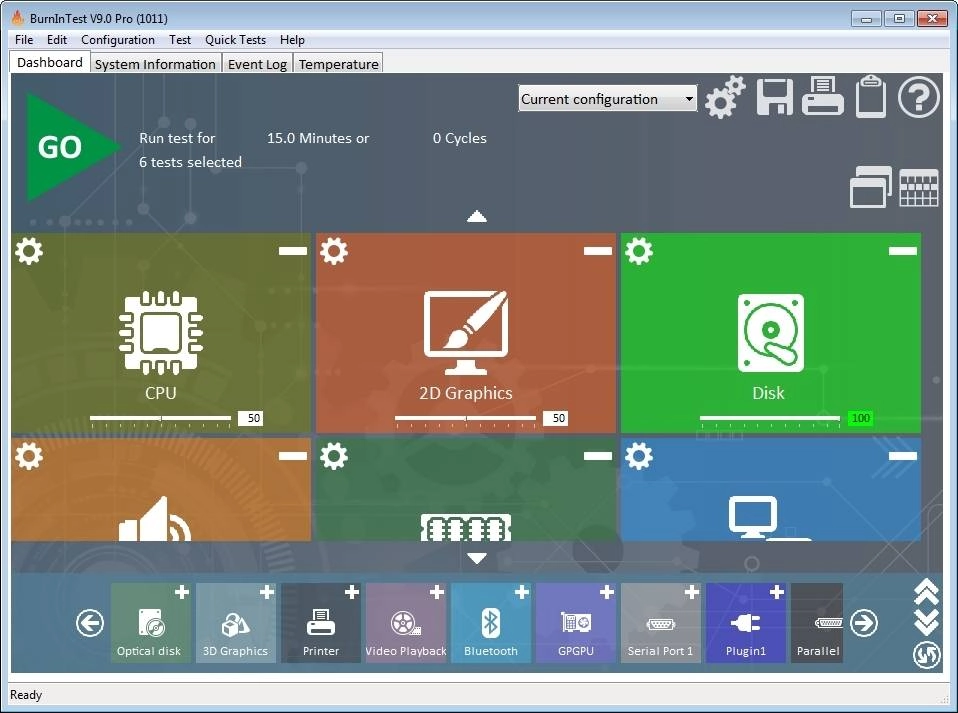This screenshot has height=713, width=958.
Task: Click double up chevron at bottom right
Action: coord(926,592)
